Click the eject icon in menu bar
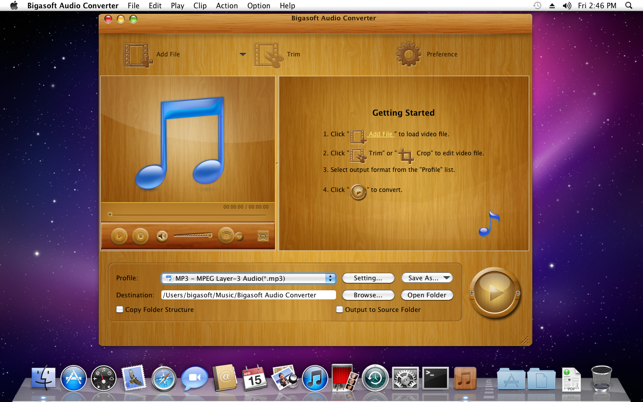643x402 pixels. point(552,6)
